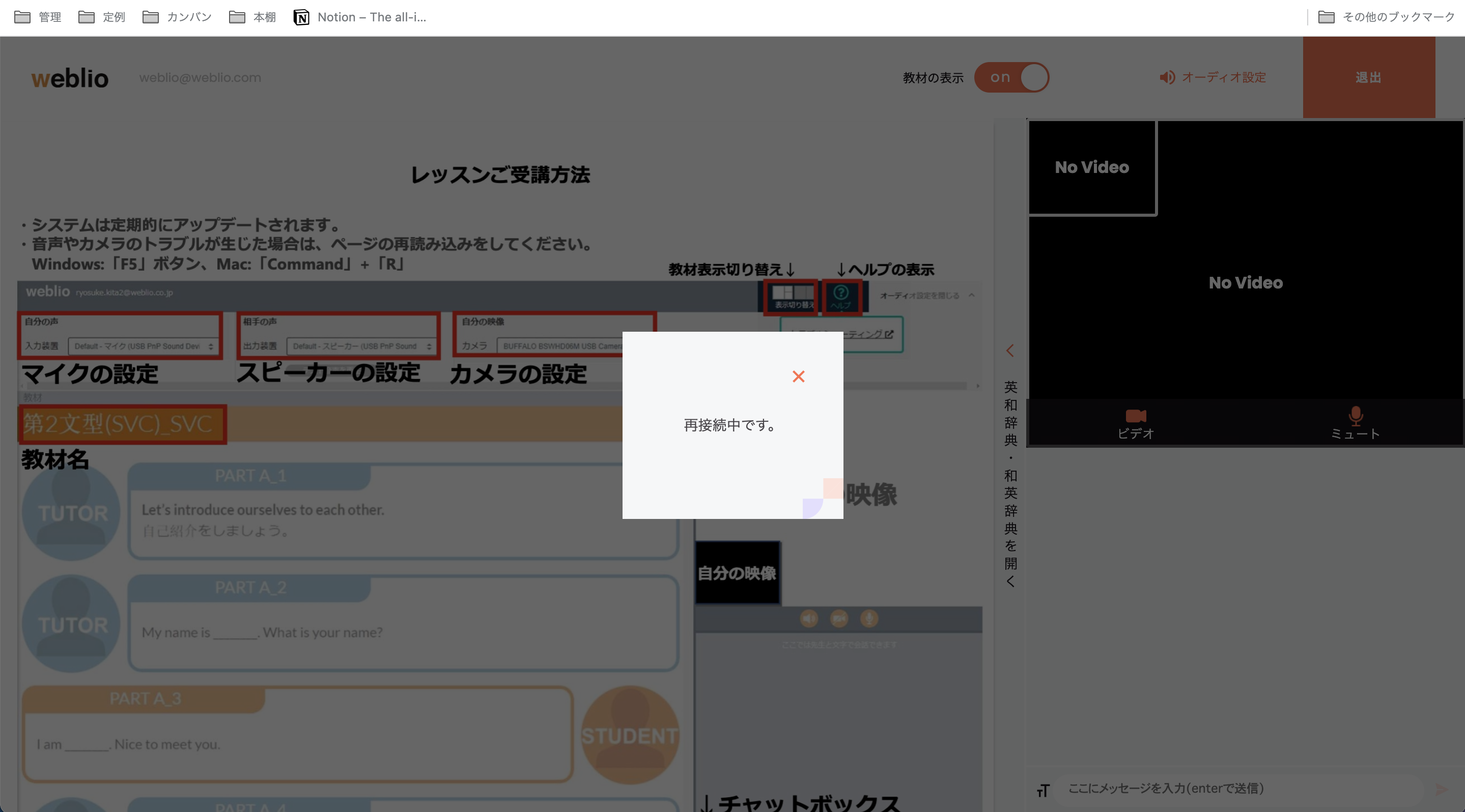Open the Notion bookmark
Screen dimensions: 1465x812
click(360, 17)
